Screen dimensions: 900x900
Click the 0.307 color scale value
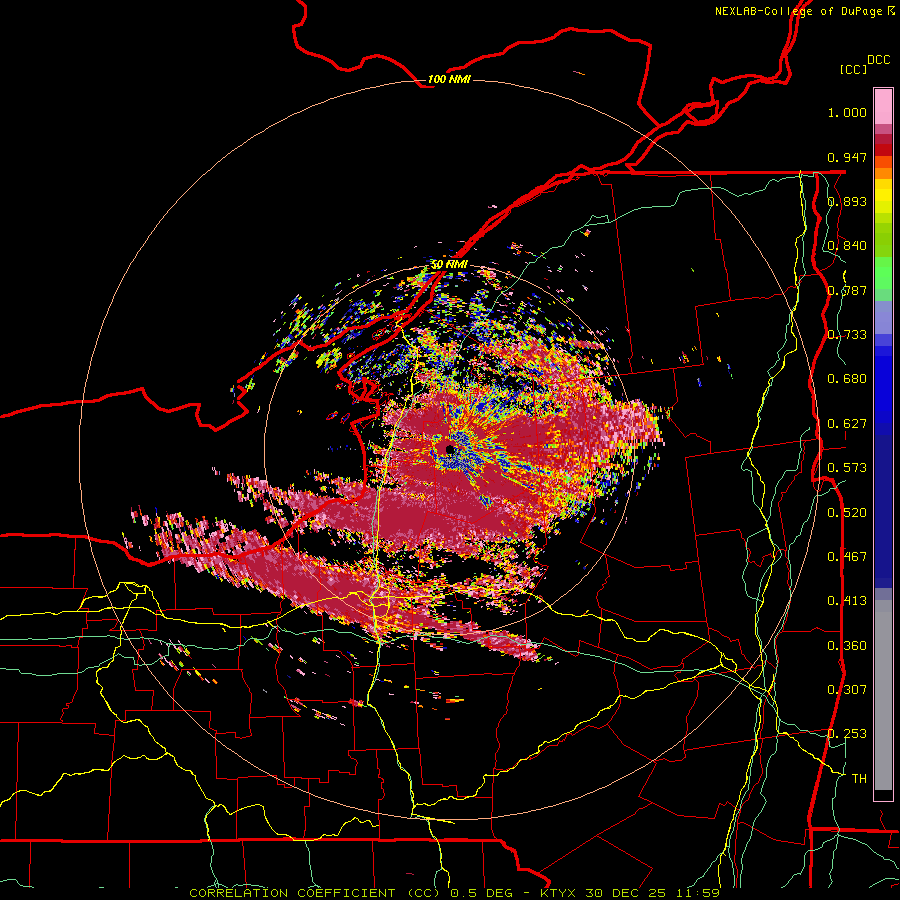coord(847,690)
